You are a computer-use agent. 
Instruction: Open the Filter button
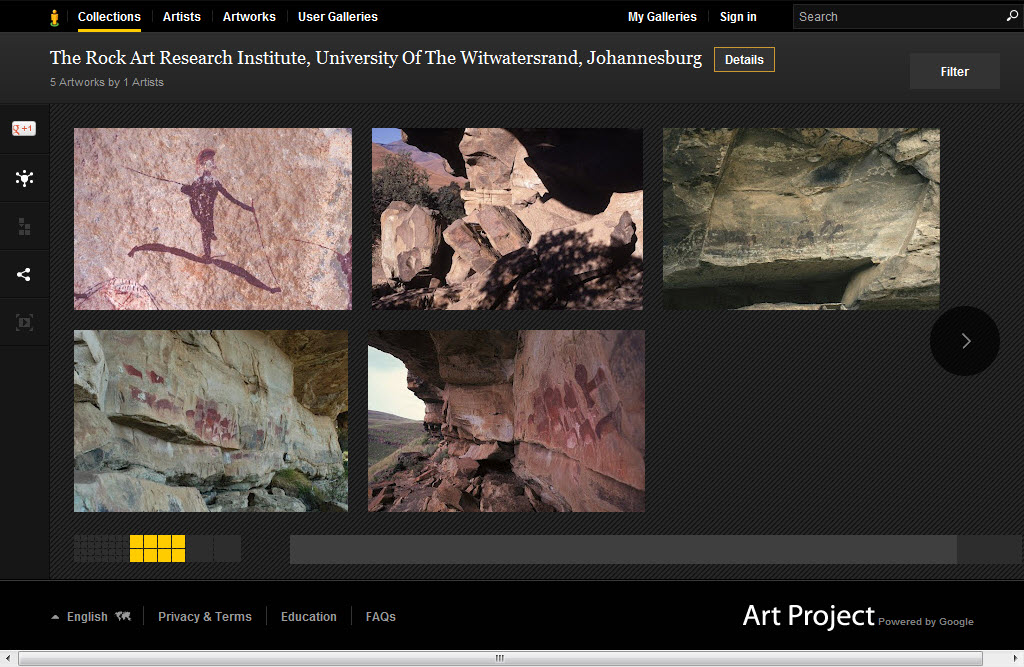(954, 71)
